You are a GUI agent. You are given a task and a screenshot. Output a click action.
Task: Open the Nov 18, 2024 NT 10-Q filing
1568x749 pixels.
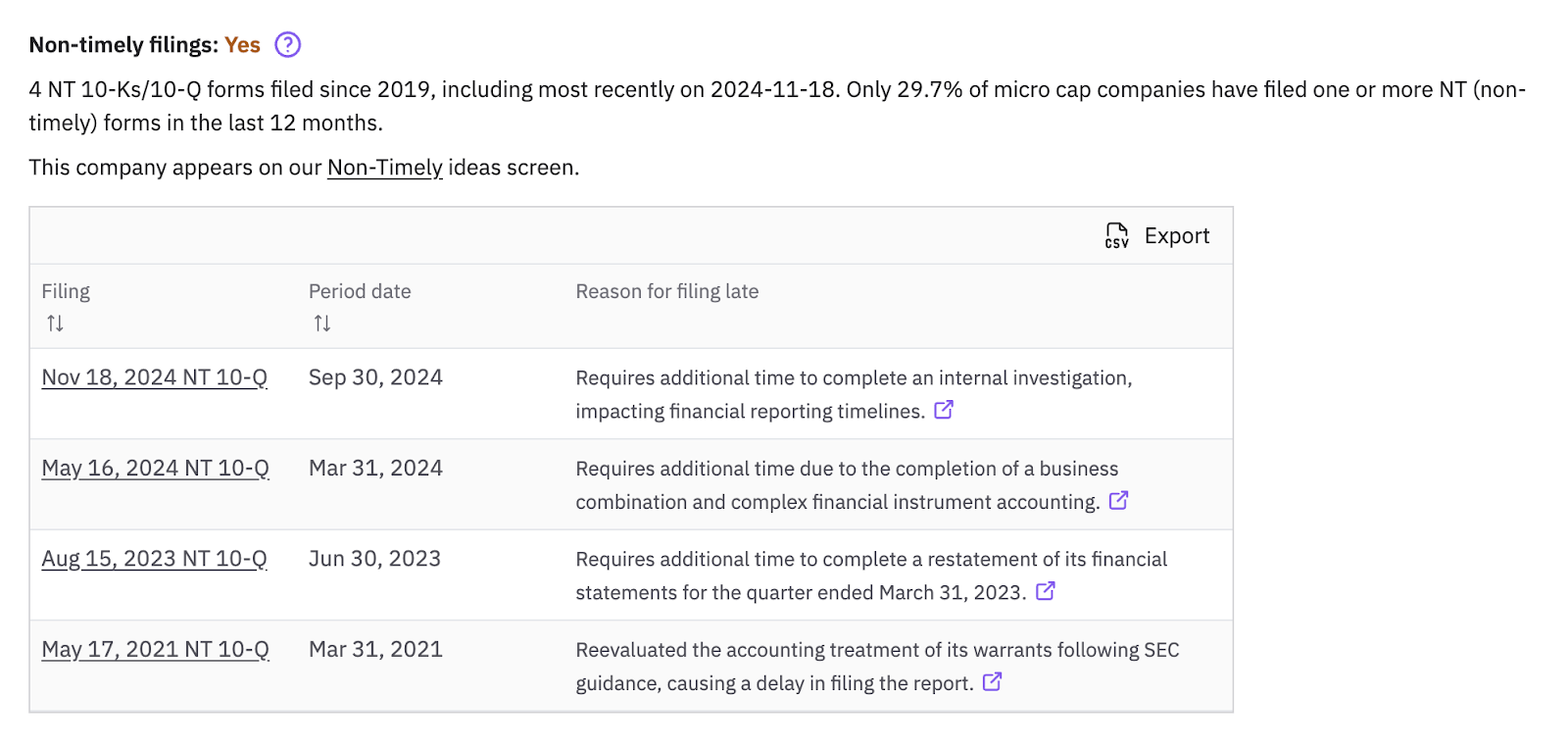(154, 377)
